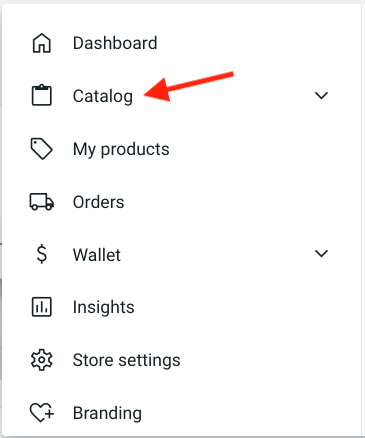Select the Insights bar chart icon
Image resolution: width=365 pixels, height=438 pixels.
tap(42, 307)
